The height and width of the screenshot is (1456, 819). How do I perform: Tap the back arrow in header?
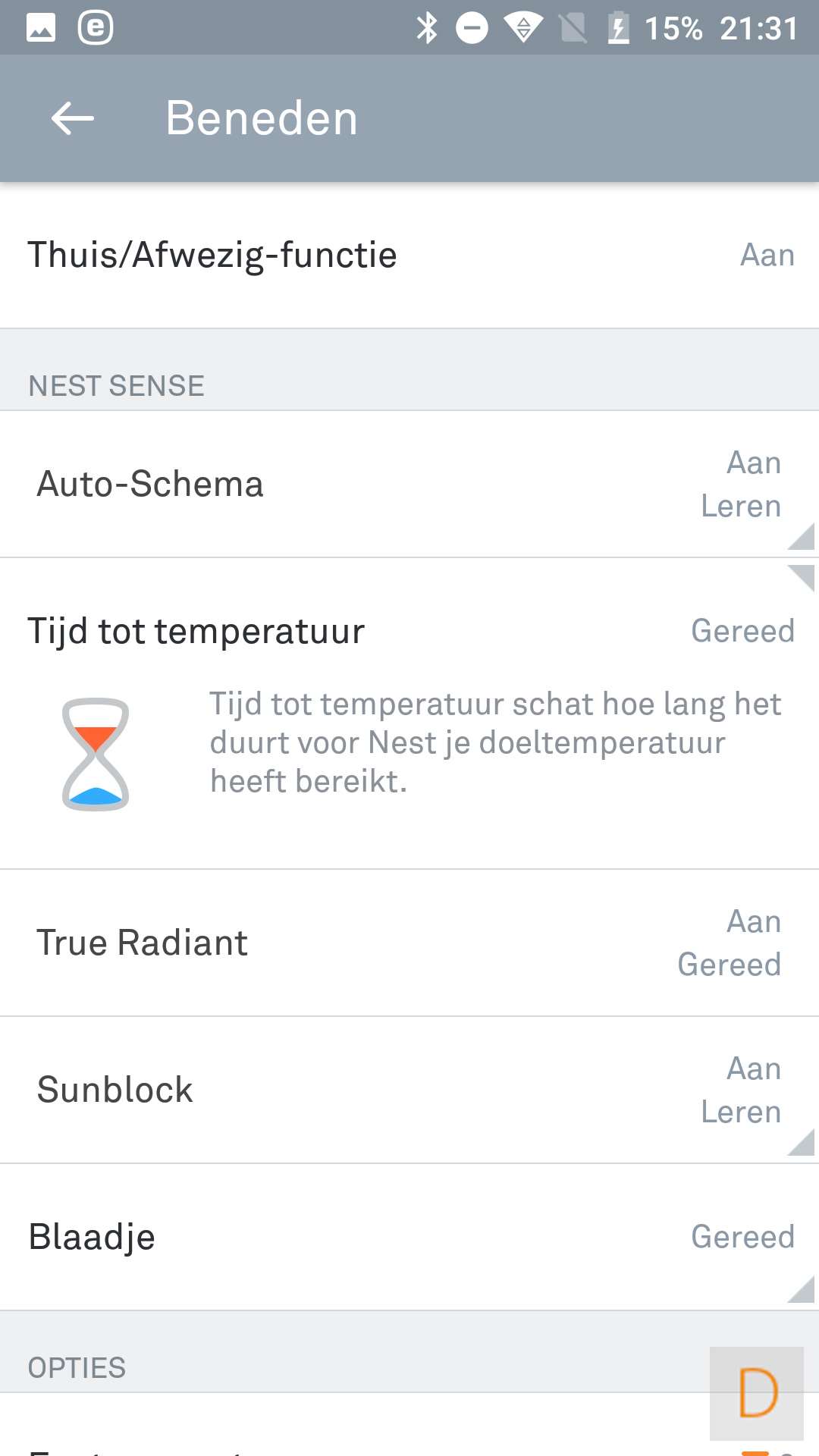73,118
